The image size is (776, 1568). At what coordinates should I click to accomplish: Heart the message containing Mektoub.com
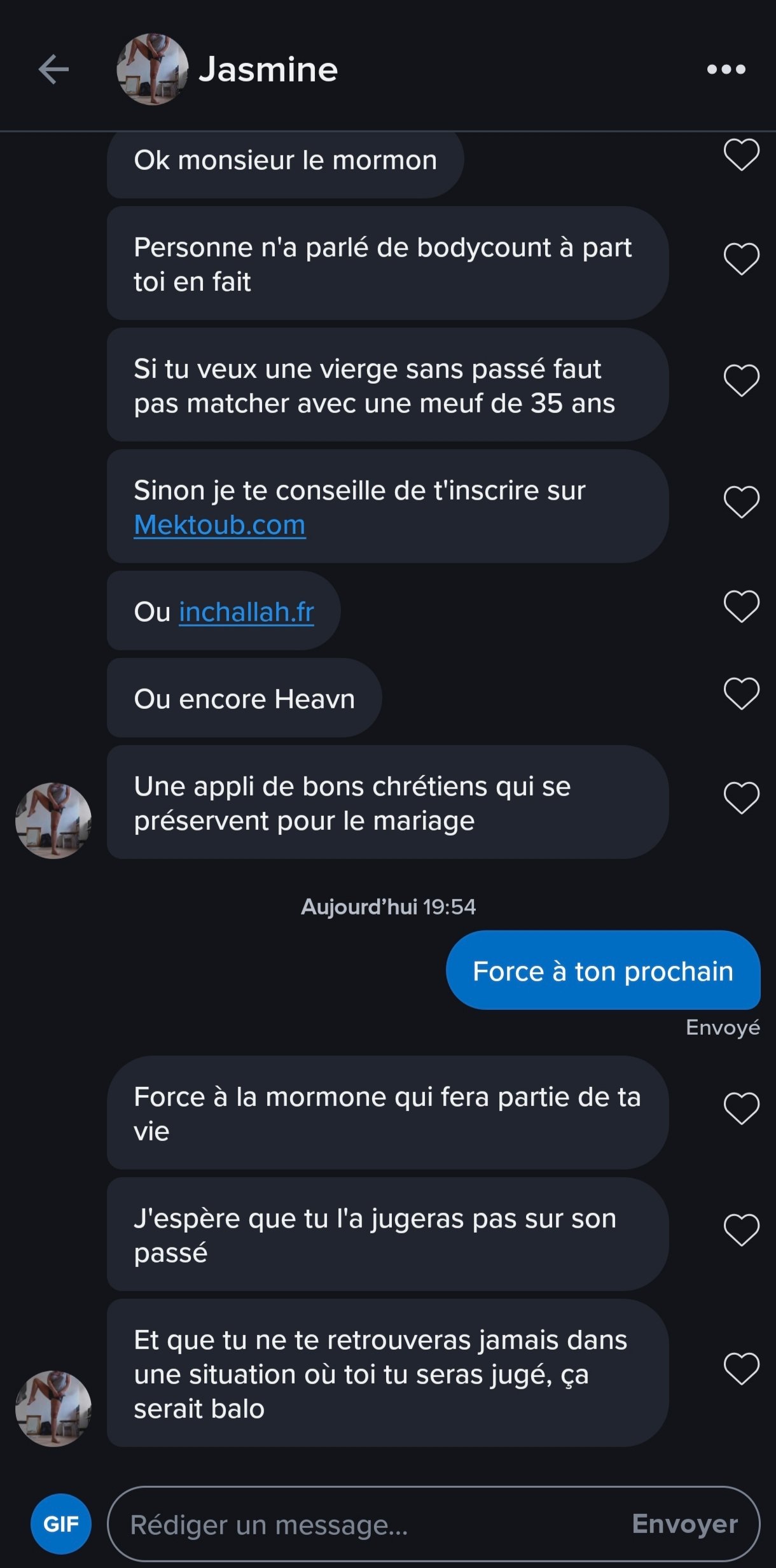pos(742,502)
